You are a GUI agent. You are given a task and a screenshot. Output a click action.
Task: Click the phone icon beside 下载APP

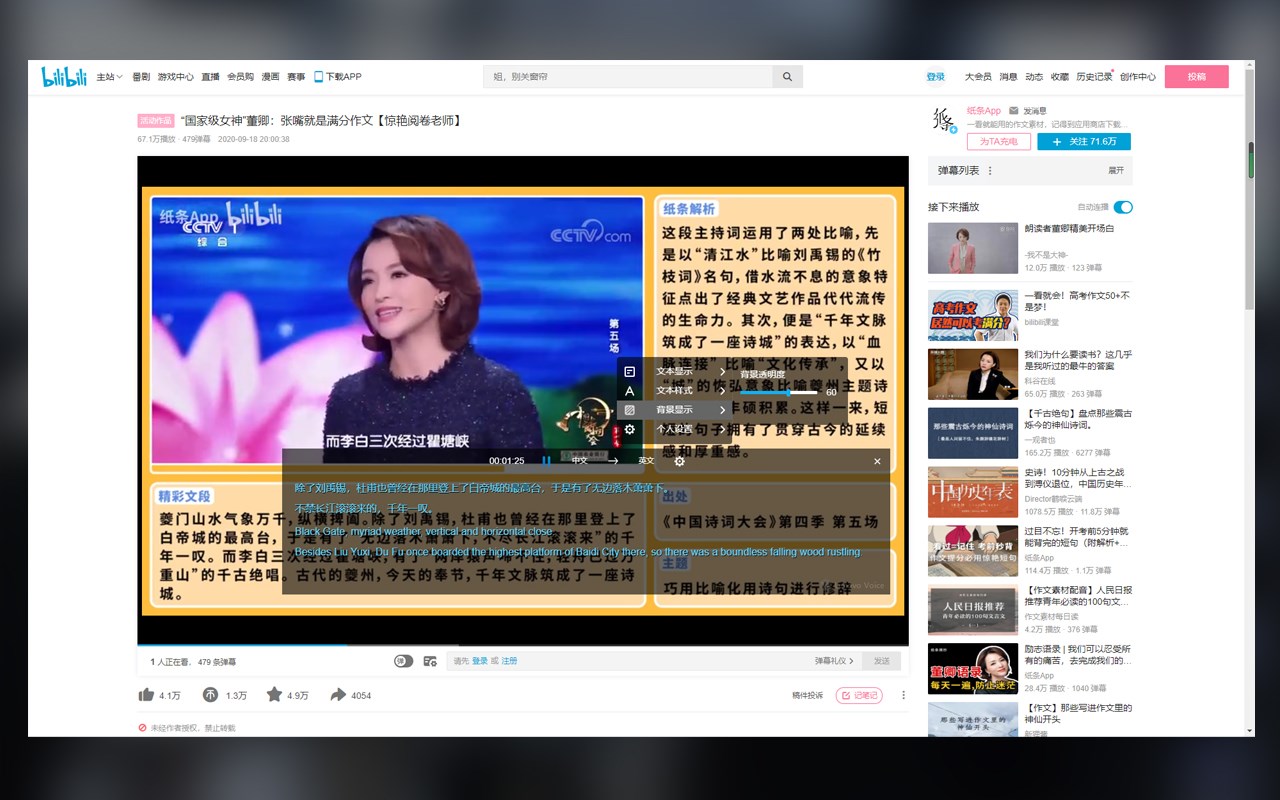(318, 77)
